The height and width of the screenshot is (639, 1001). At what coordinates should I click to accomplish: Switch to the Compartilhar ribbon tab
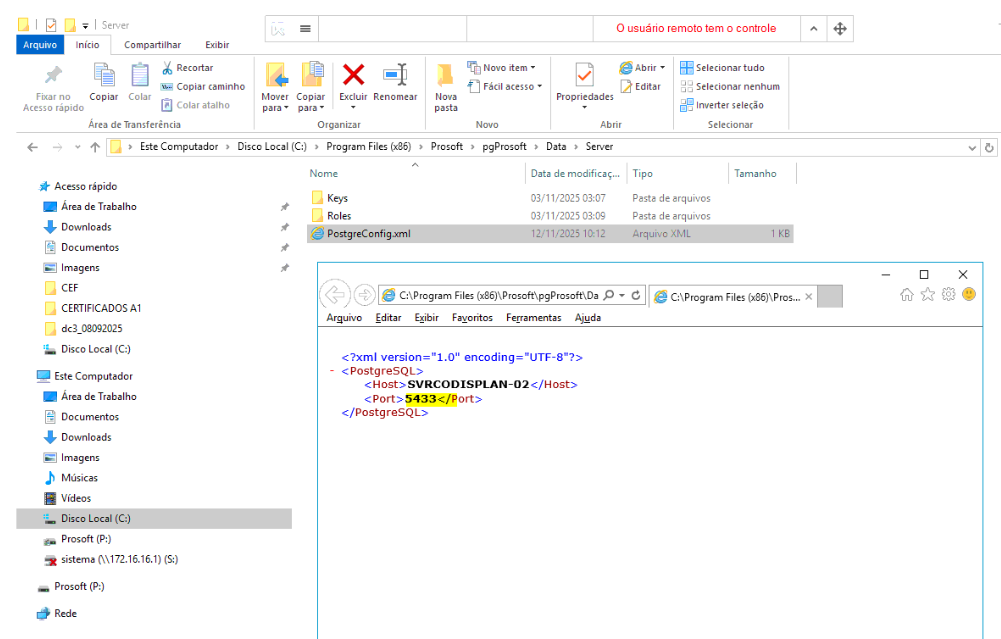click(152, 45)
